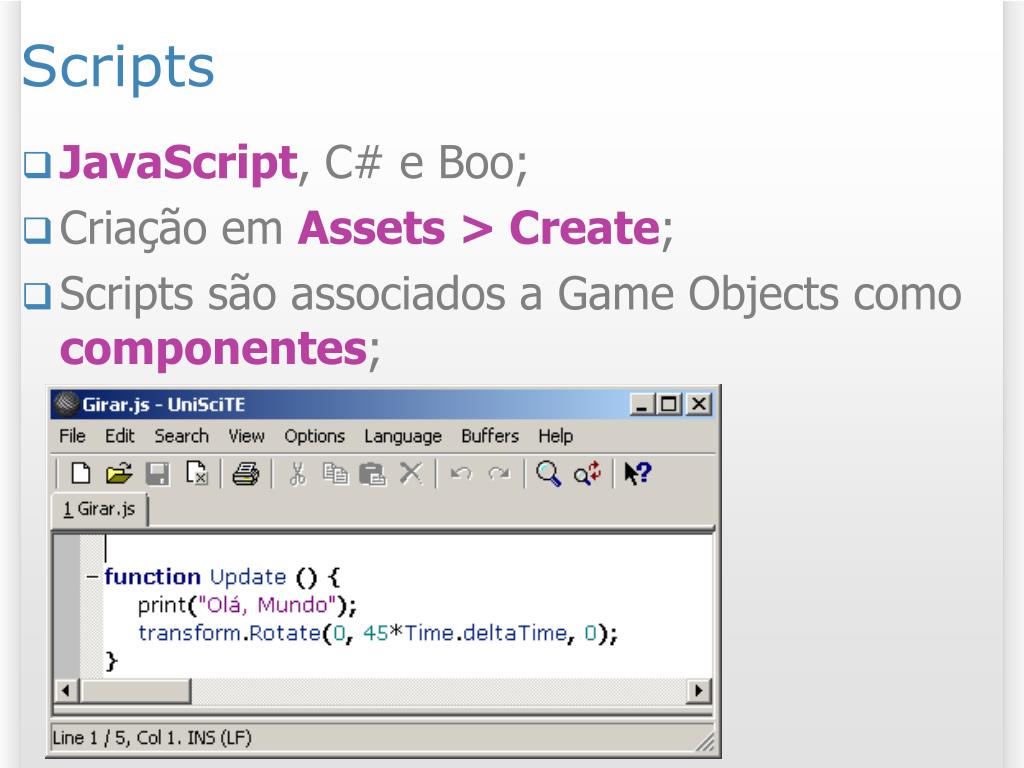Collapse the Update function fold marker
This screenshot has width=1024, height=768.
93,577
